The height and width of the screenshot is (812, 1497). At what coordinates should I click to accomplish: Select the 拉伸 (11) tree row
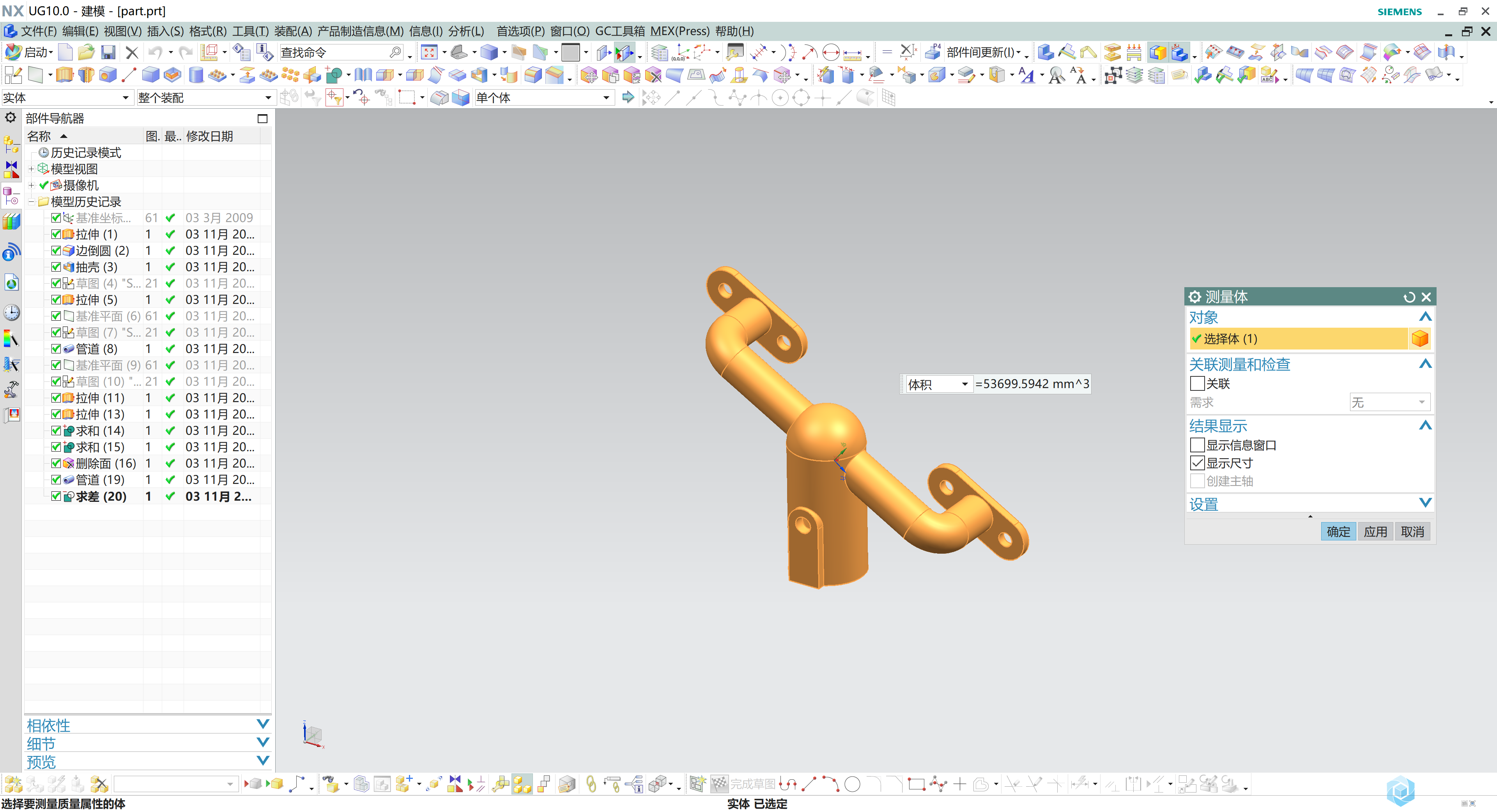click(148, 399)
